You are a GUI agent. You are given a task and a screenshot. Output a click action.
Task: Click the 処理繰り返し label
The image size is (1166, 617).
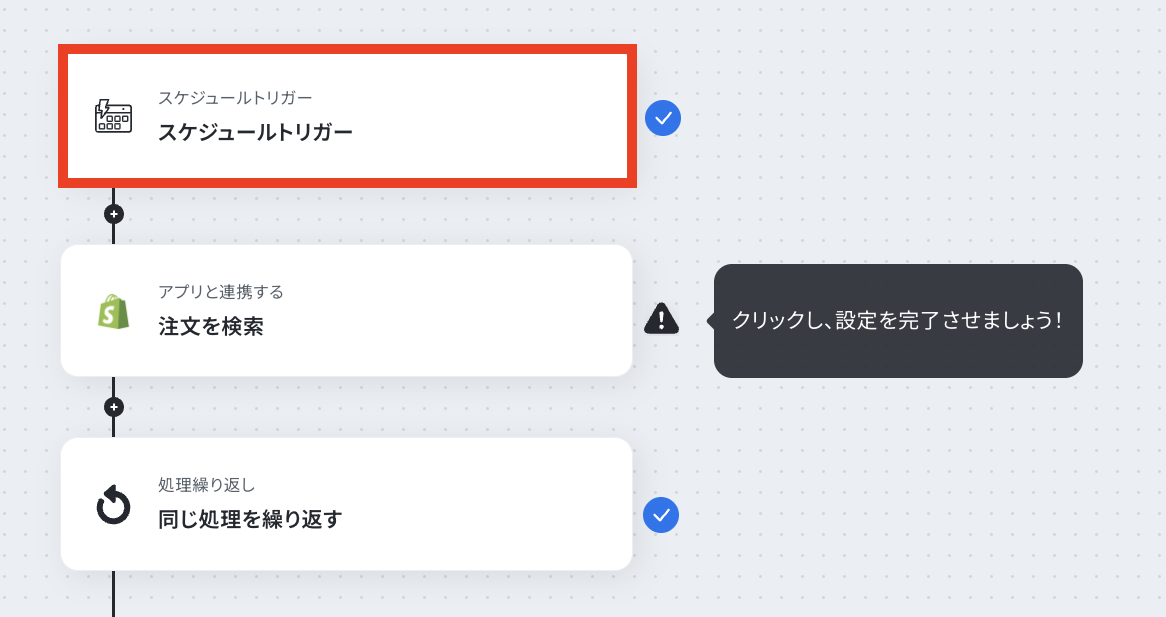tap(207, 485)
